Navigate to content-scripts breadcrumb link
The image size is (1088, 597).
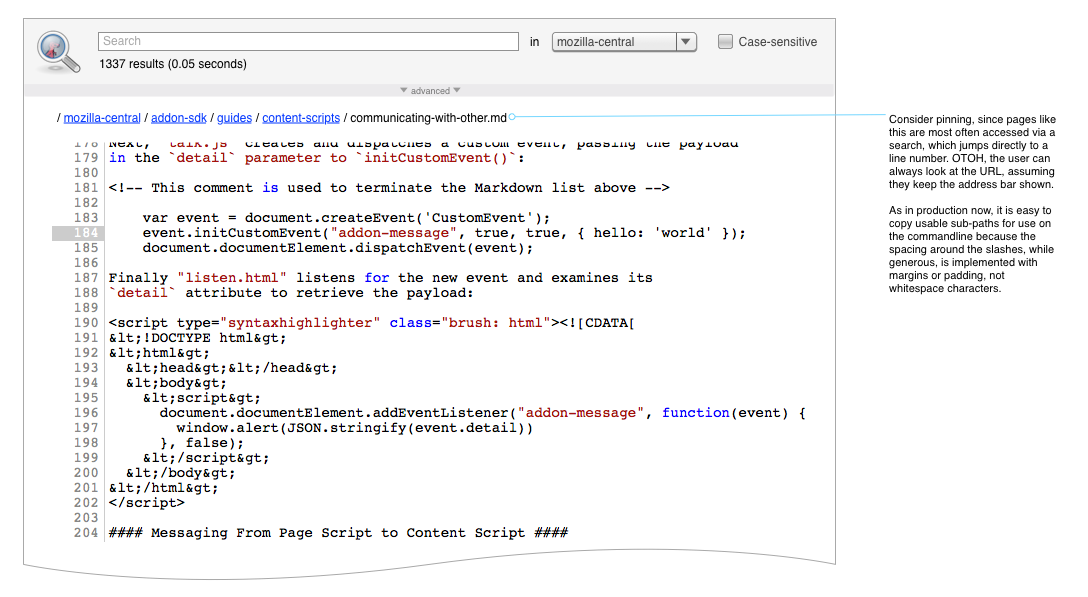tap(301, 118)
